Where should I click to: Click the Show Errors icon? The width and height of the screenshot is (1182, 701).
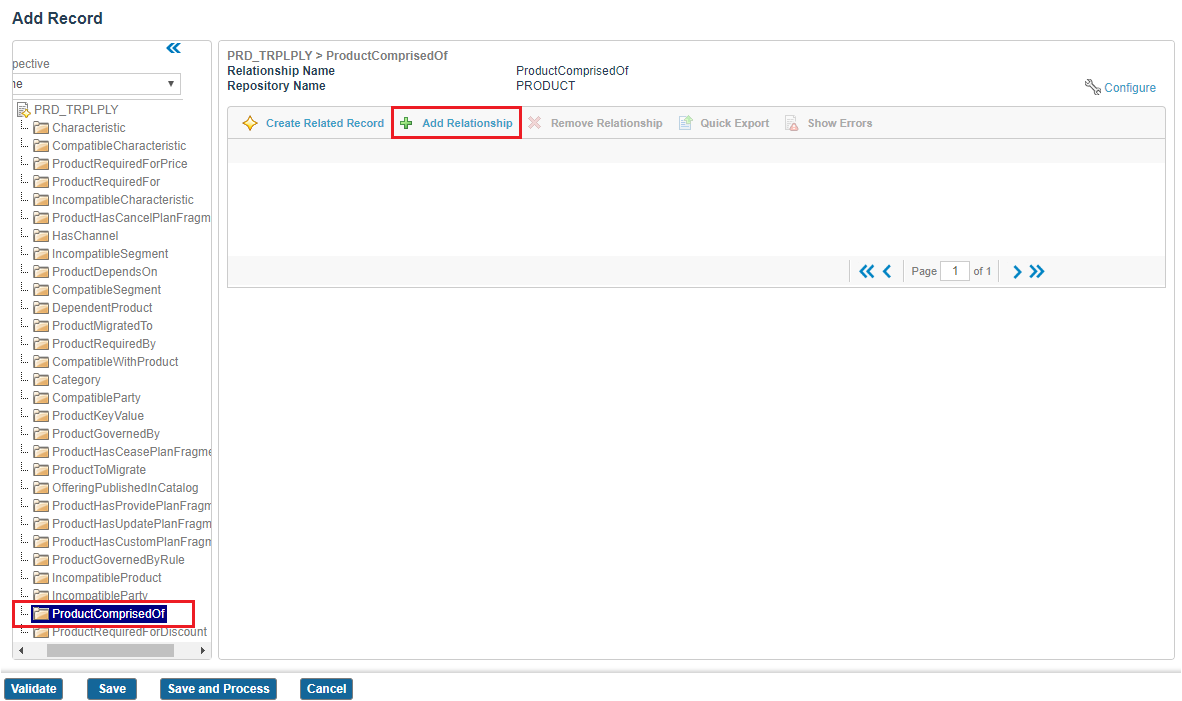(x=792, y=123)
